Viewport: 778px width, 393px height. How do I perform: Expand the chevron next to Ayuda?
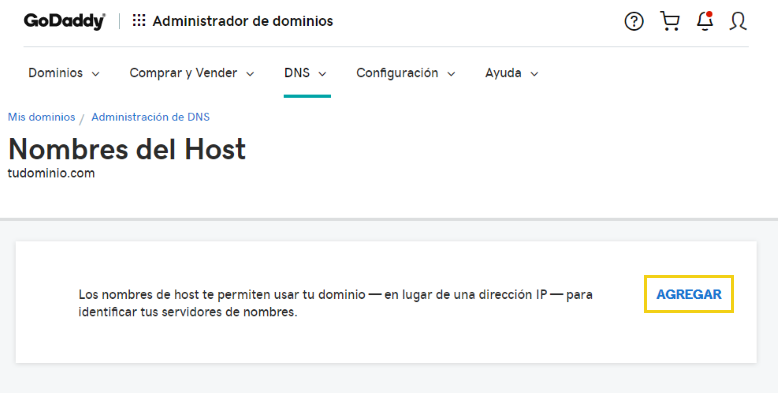pos(534,74)
